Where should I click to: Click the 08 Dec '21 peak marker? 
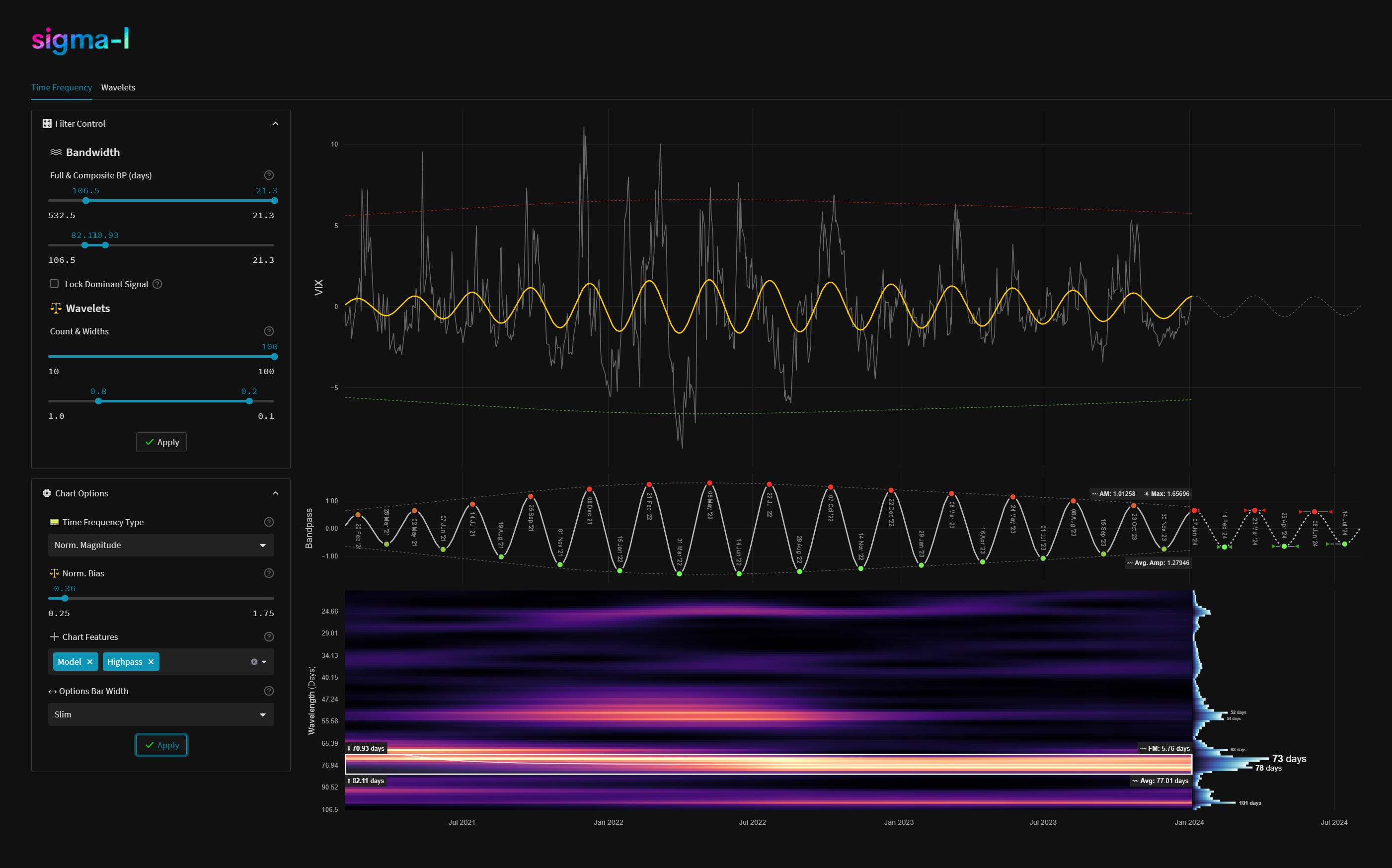[590, 489]
